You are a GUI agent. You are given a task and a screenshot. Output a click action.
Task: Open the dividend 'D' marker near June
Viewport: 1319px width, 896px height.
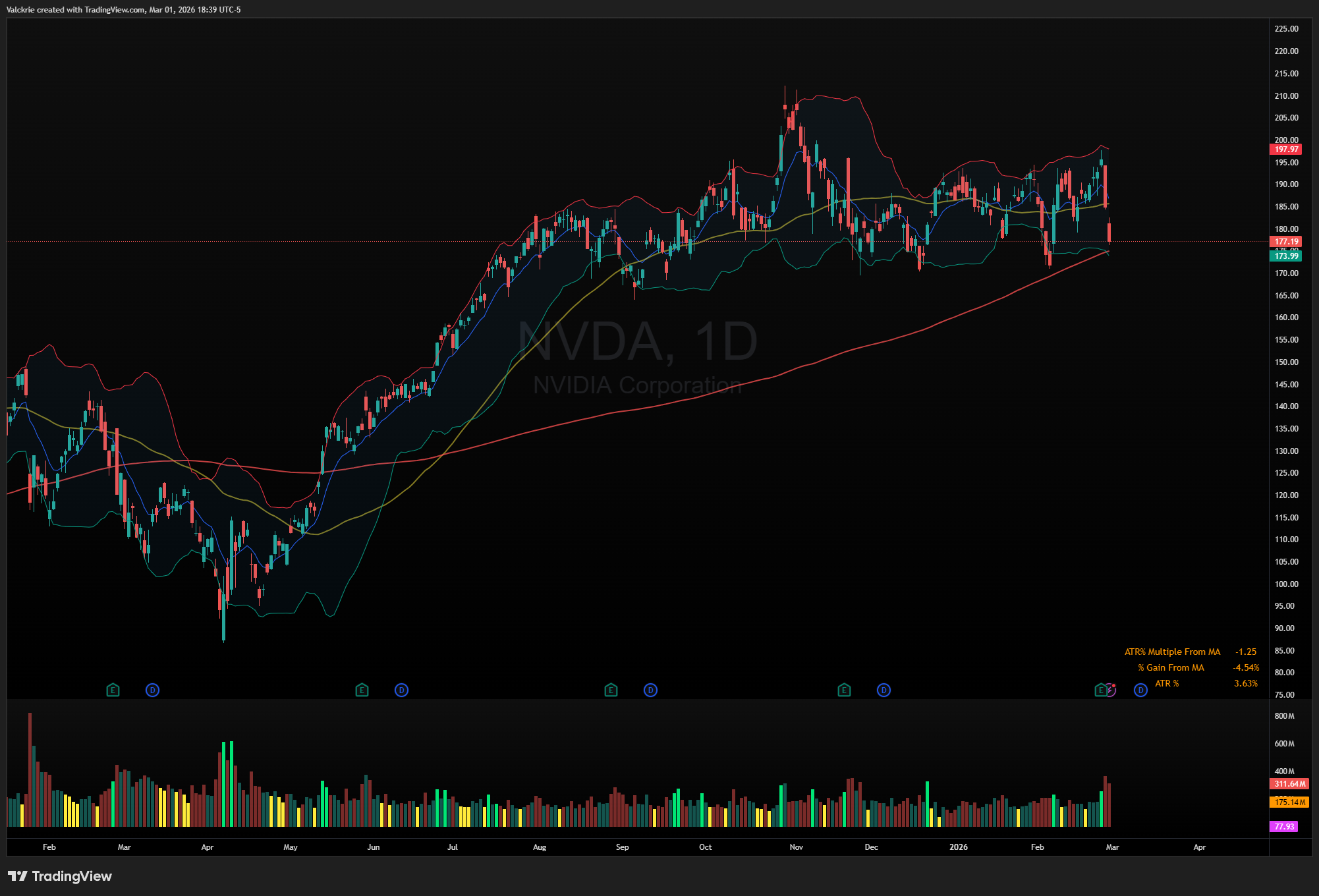point(401,690)
